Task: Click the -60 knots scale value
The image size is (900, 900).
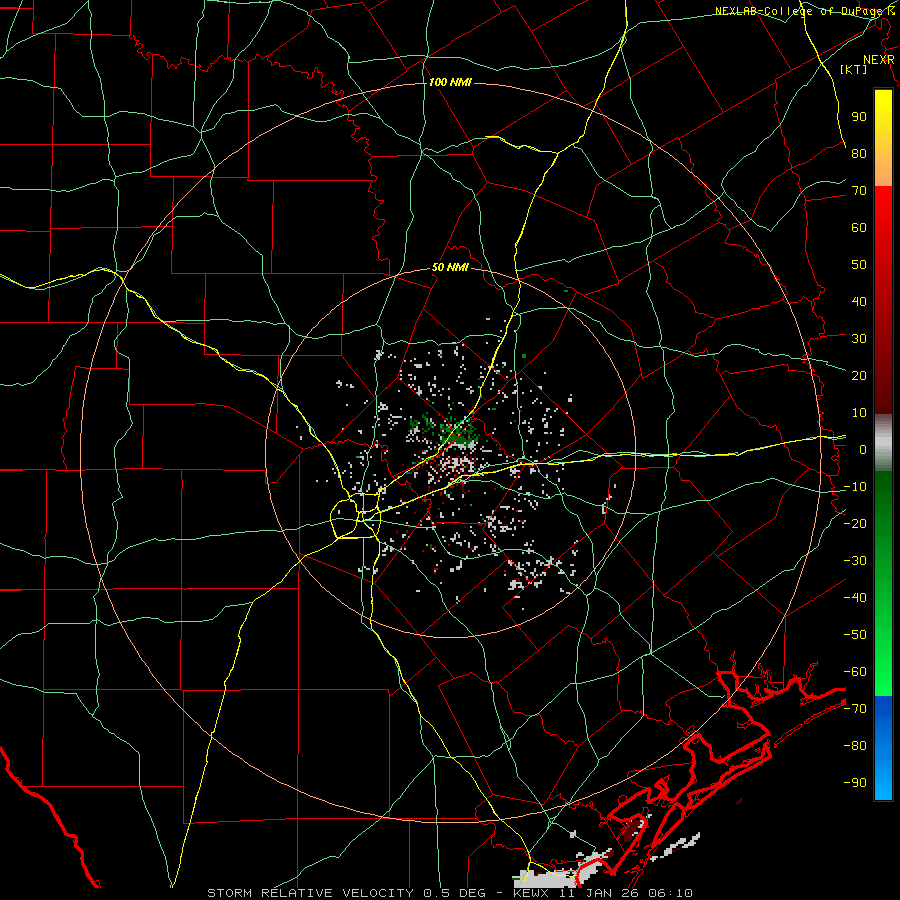Action: [x=855, y=672]
